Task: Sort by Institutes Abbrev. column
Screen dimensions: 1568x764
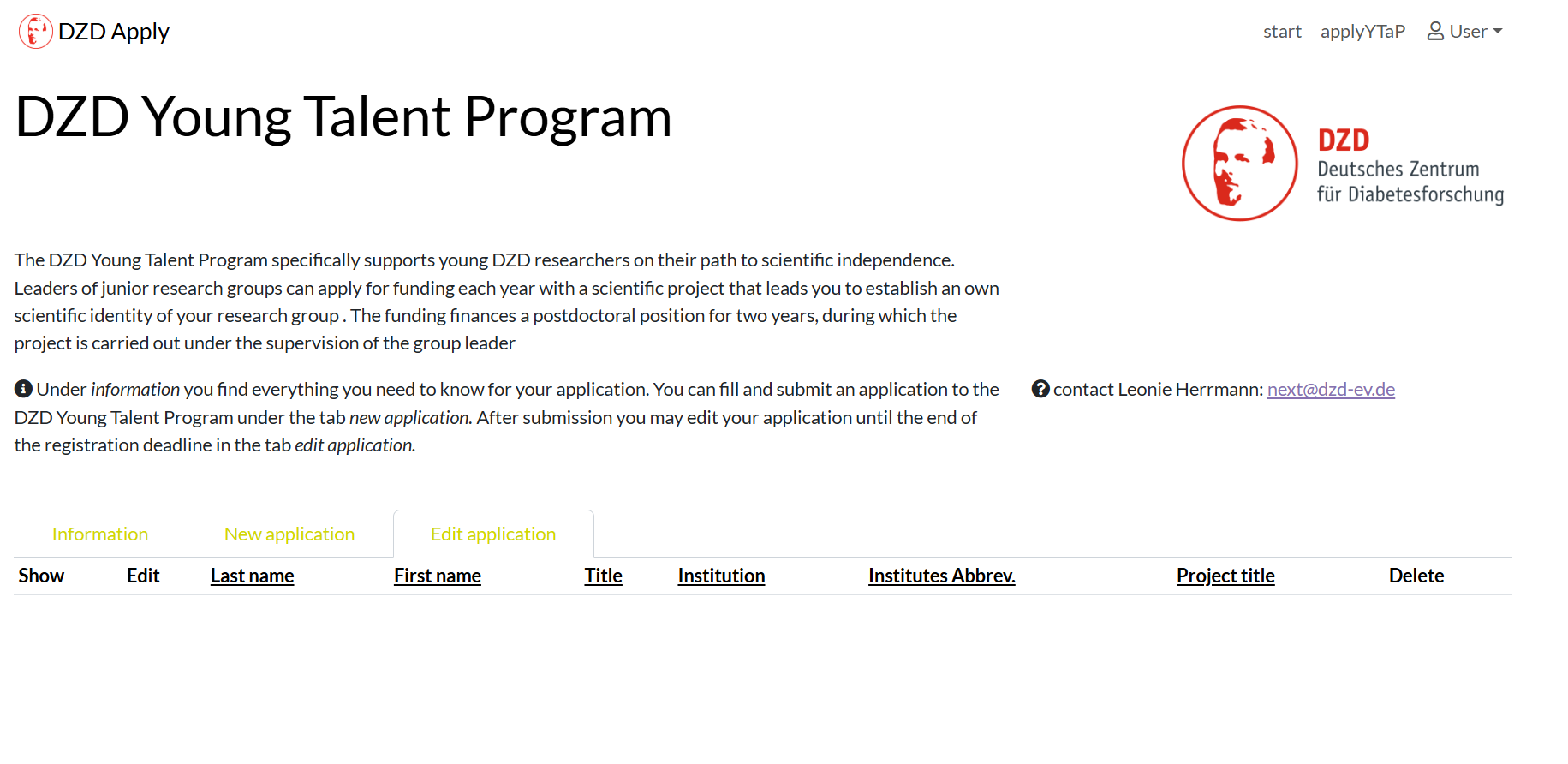Action: [x=942, y=576]
